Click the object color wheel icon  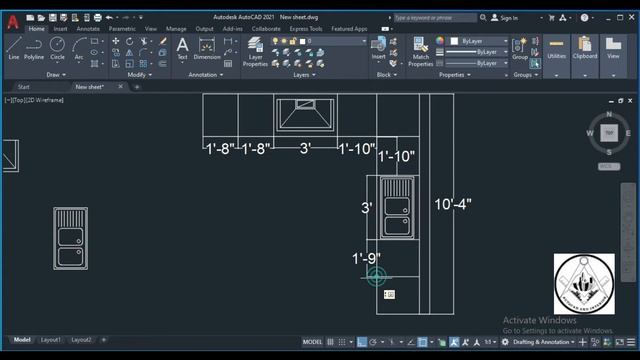440,41
